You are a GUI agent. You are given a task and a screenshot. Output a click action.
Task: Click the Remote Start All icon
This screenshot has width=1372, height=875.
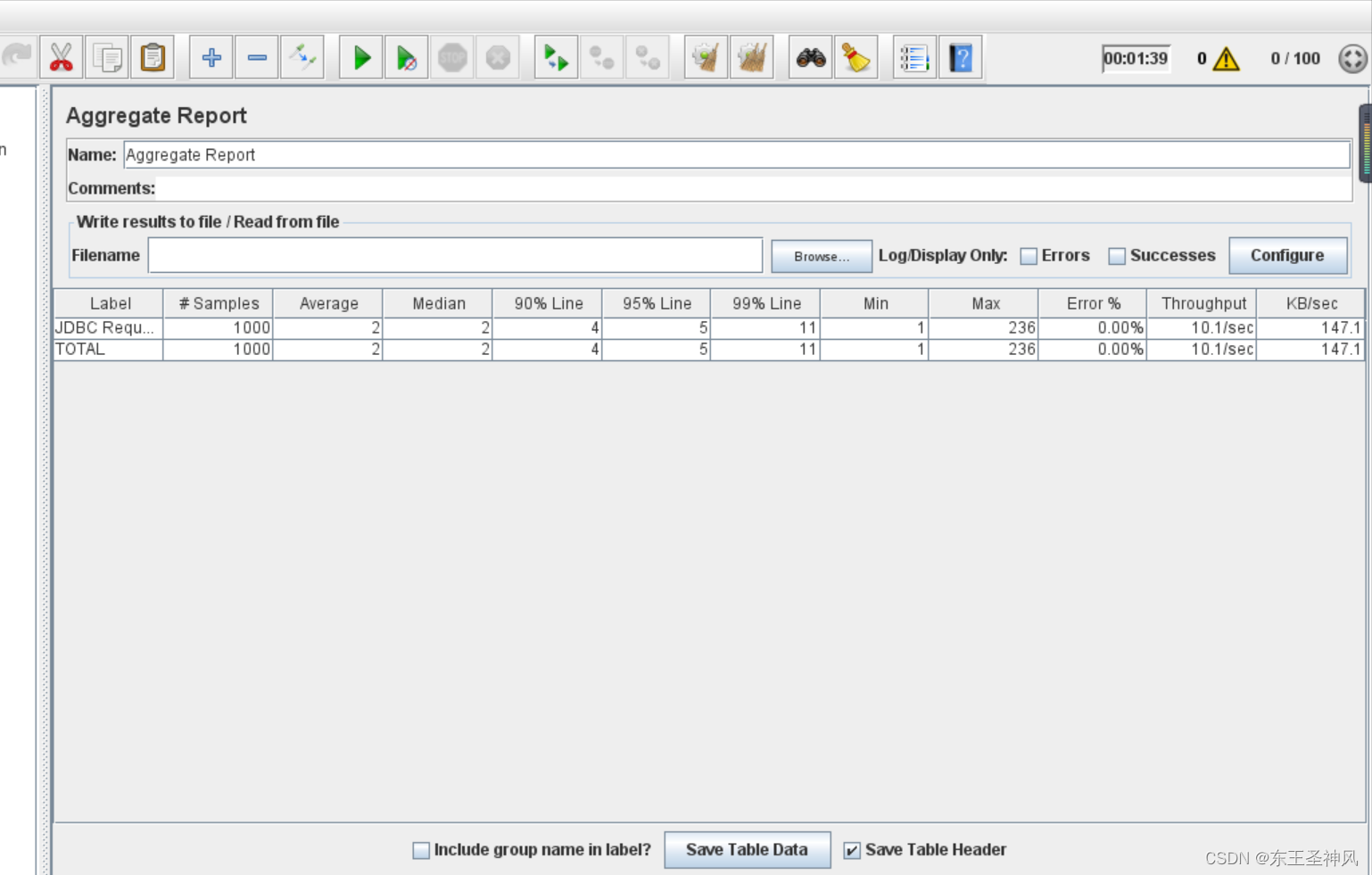pyautogui.click(x=556, y=58)
